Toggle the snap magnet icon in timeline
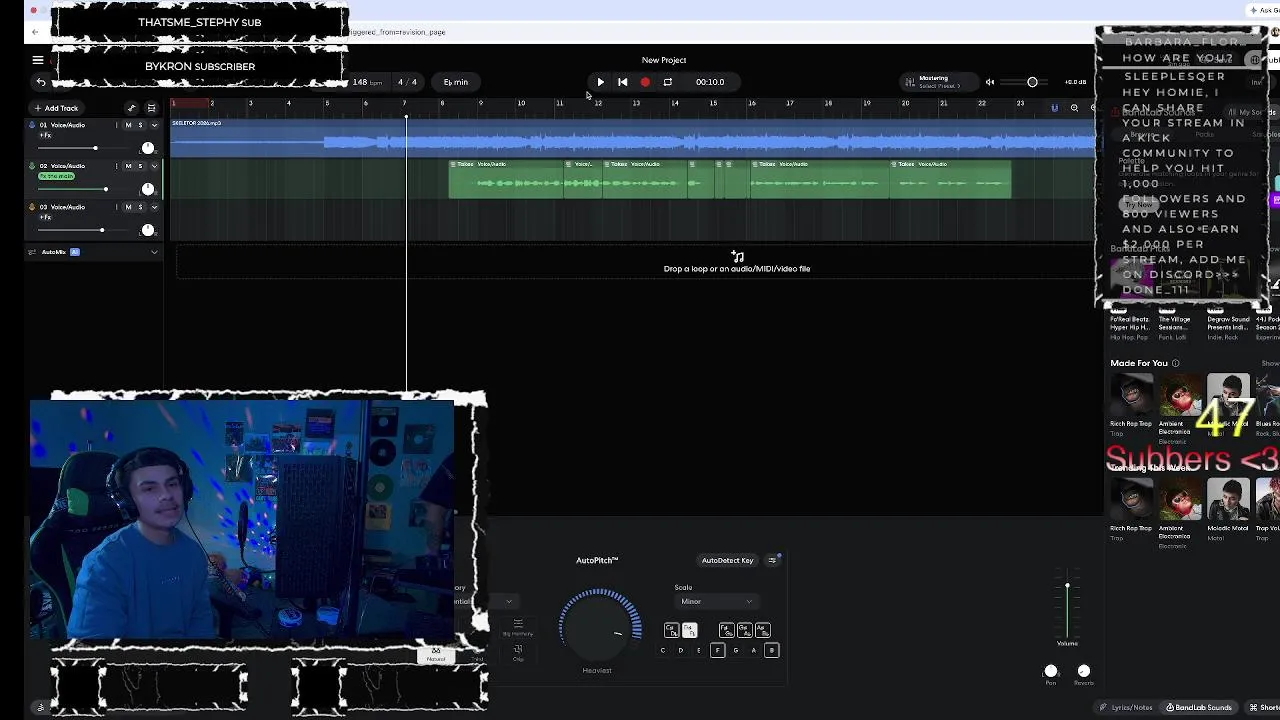 tap(1054, 108)
